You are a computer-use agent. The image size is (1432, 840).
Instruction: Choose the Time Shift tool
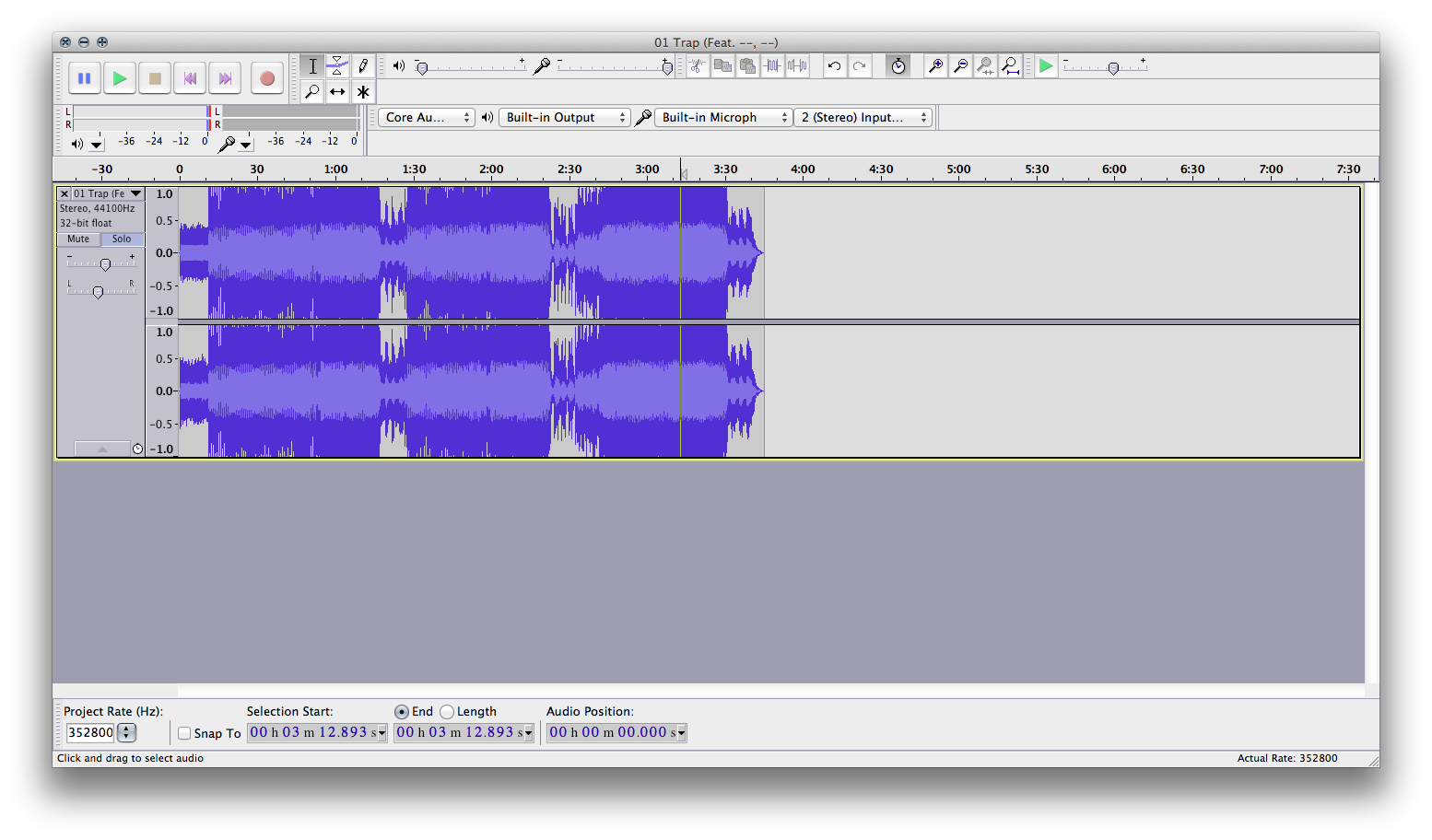point(337,91)
